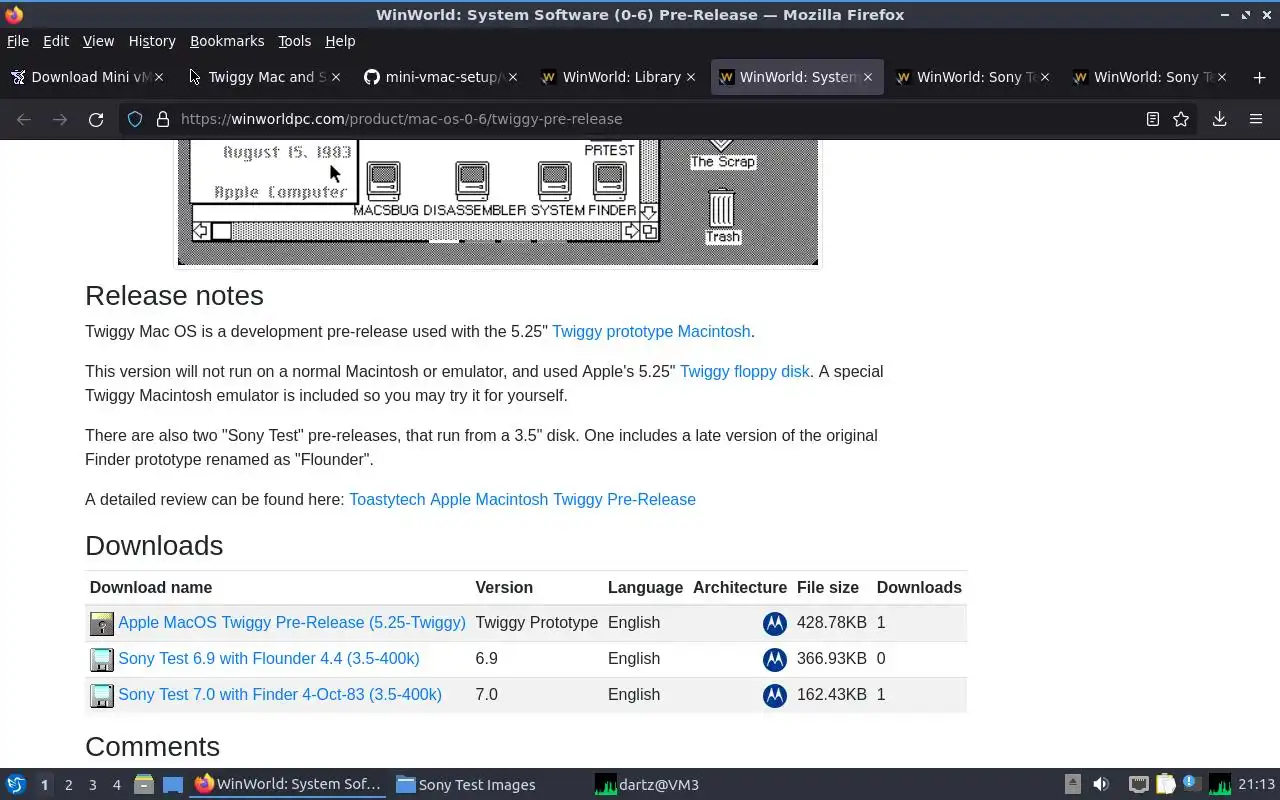Reload the current page
1280x800 pixels.
coord(96,119)
